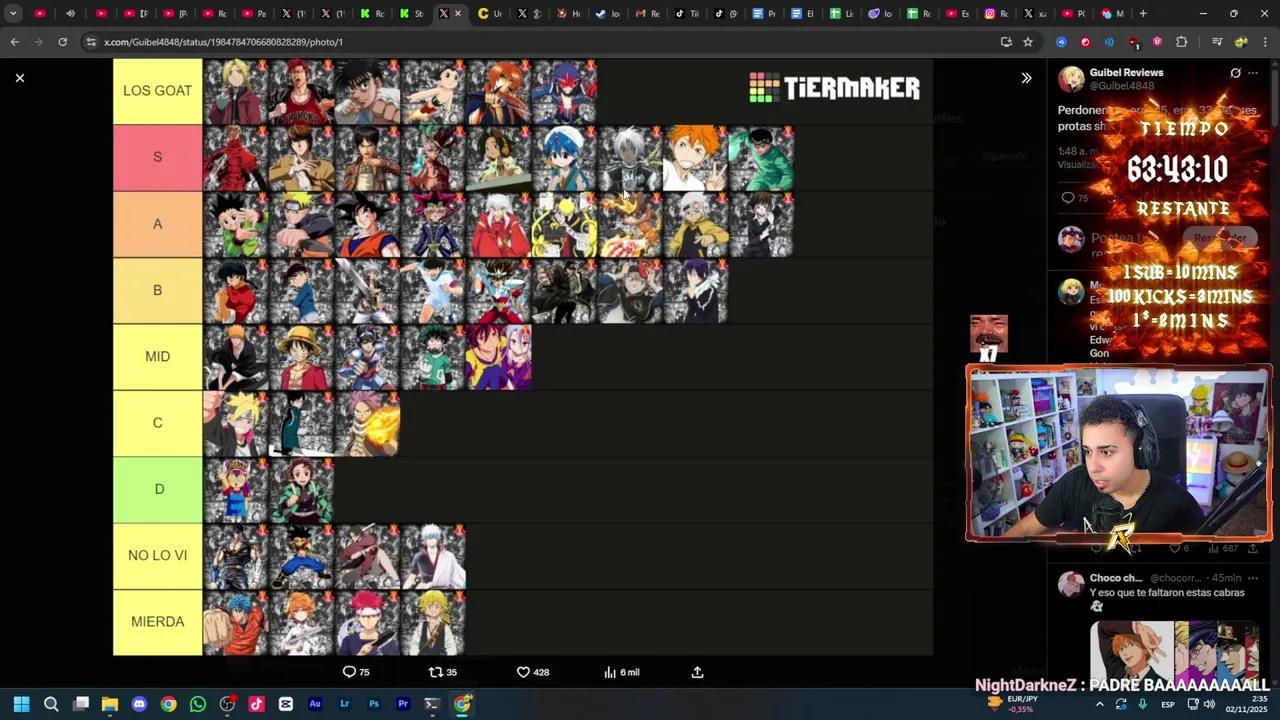1280x720 pixels.
Task: Collapse the sidebar with the double chevron
Action: [1026, 77]
